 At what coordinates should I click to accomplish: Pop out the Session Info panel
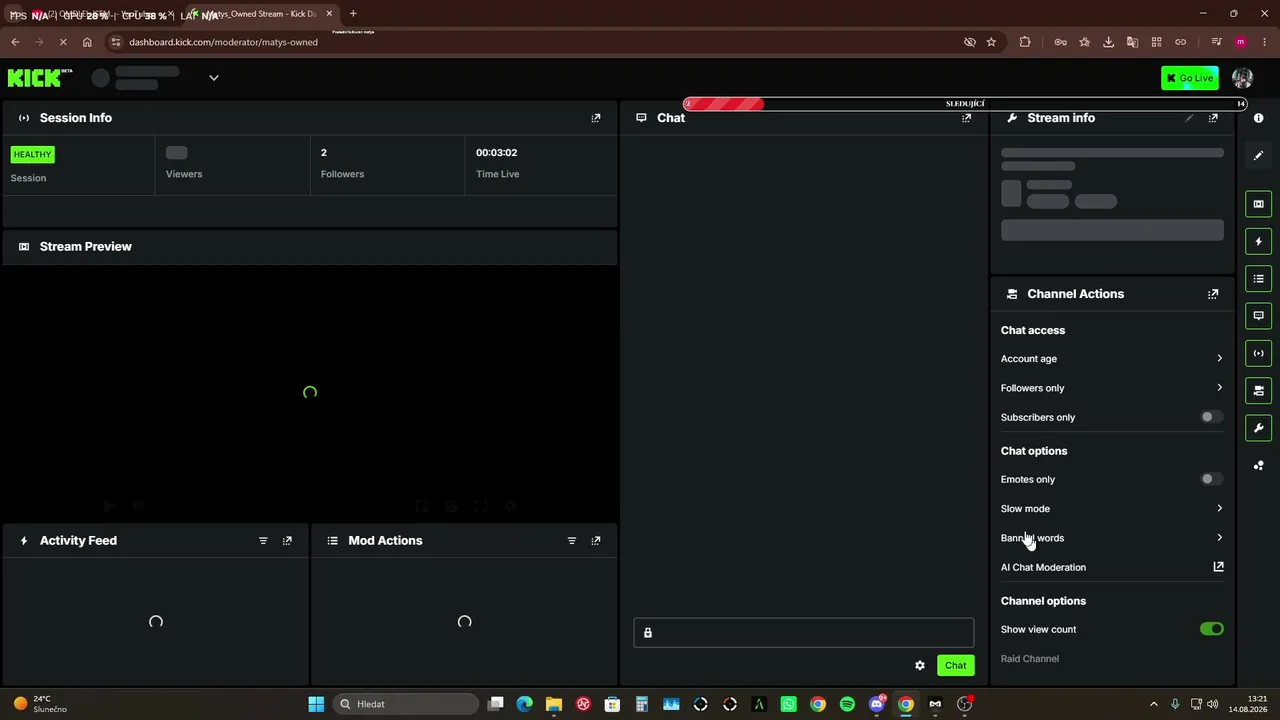pyautogui.click(x=596, y=118)
